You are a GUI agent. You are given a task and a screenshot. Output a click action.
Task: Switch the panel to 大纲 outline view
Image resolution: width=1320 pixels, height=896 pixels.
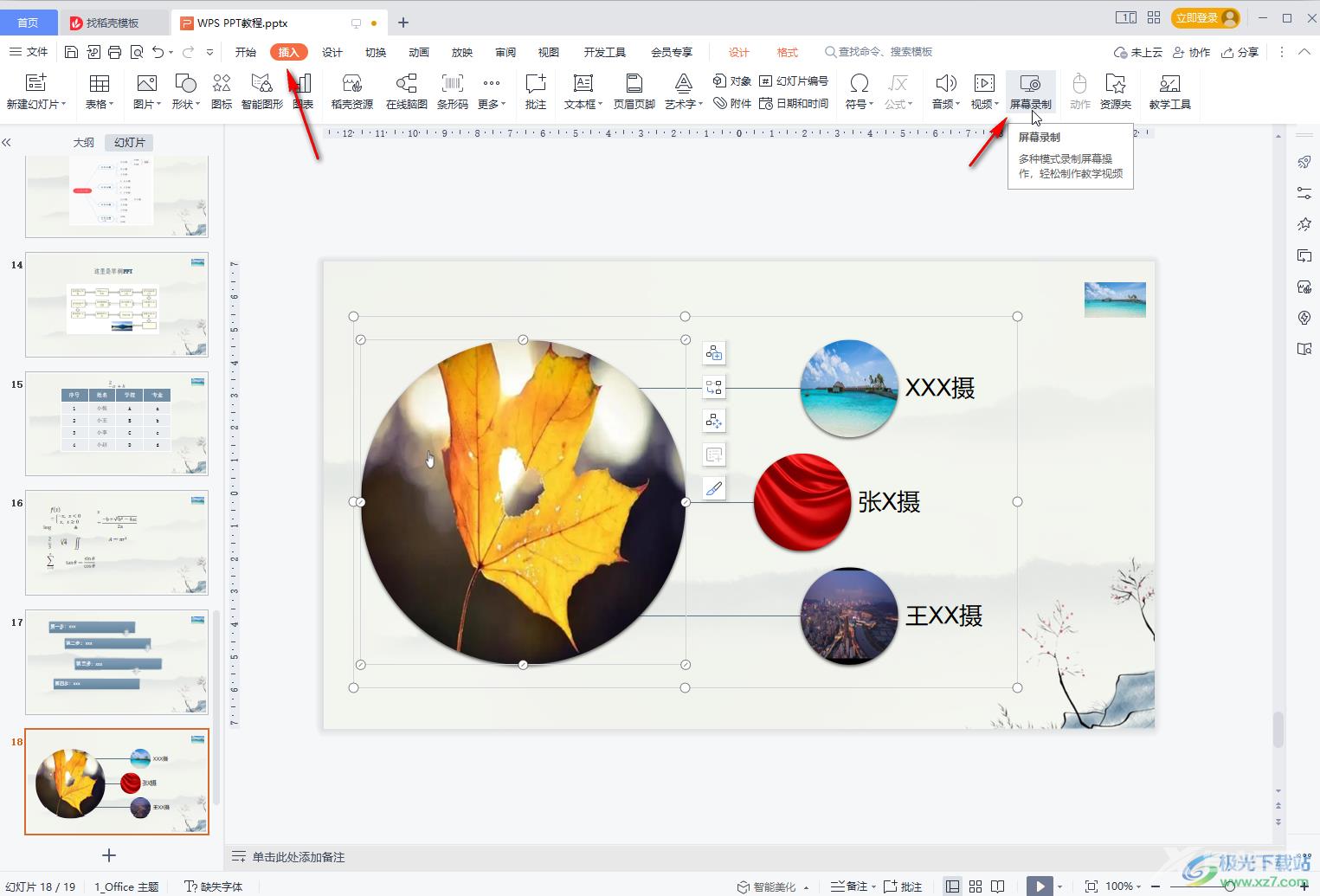click(x=83, y=142)
